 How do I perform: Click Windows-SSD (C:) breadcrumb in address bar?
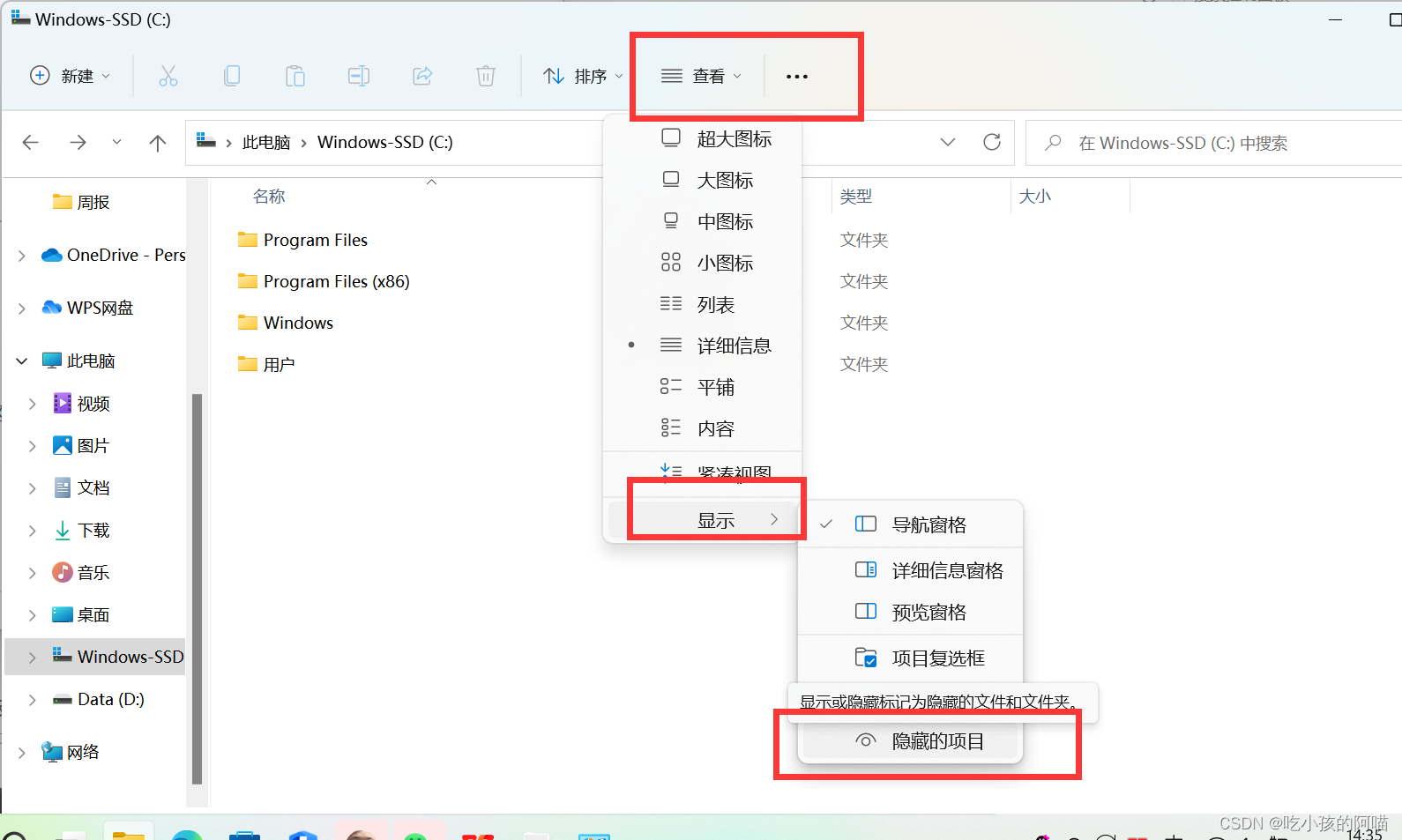385,142
